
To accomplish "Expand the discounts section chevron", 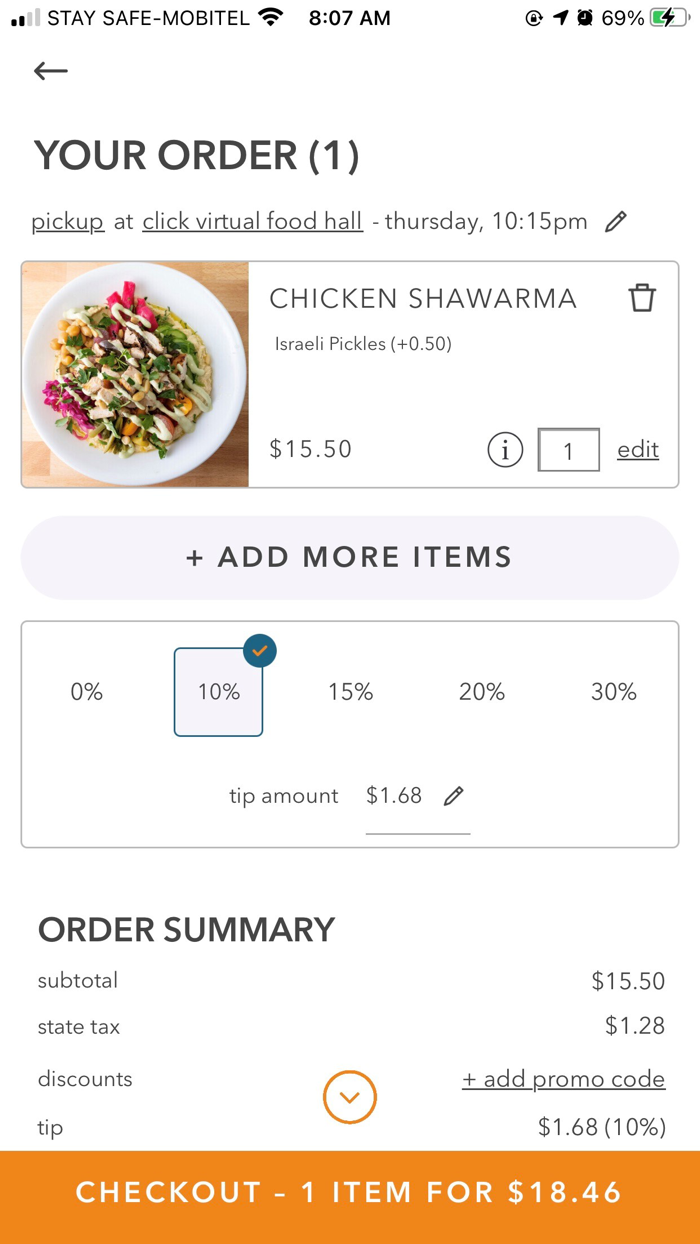I will [x=349, y=1096].
